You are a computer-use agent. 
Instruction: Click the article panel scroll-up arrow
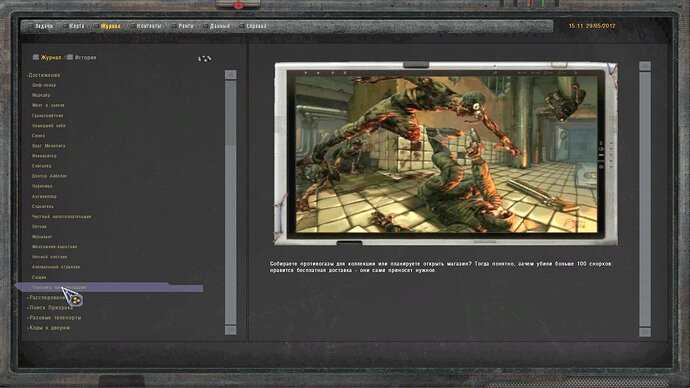point(645,66)
